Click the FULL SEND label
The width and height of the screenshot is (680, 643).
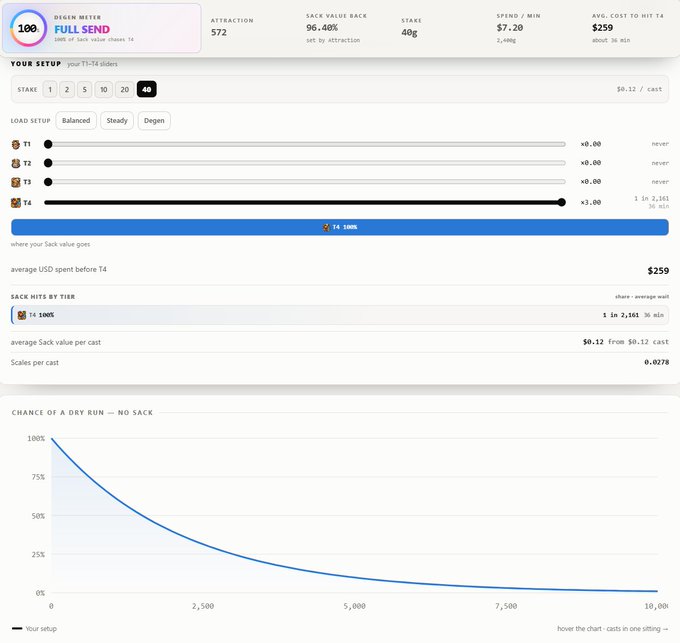82,29
